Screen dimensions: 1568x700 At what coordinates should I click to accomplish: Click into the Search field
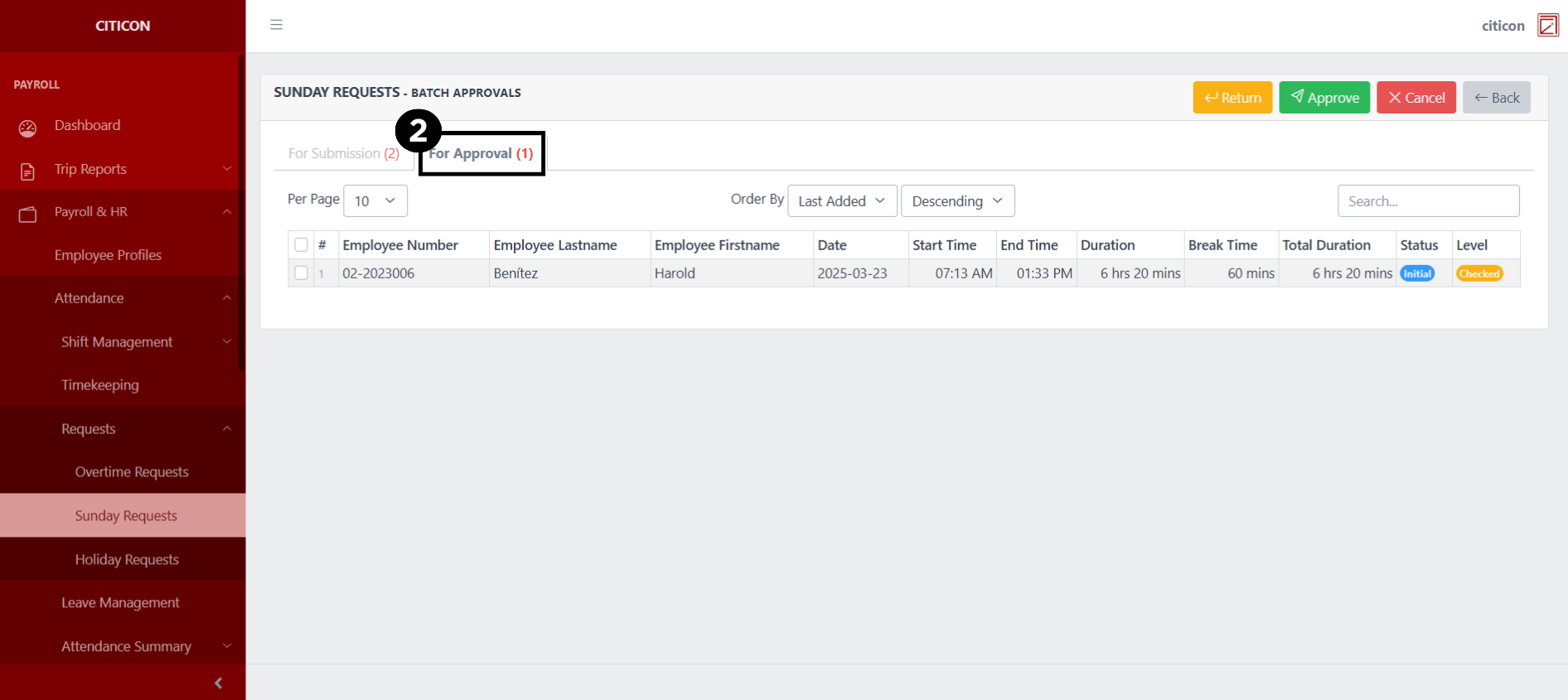coord(1427,200)
